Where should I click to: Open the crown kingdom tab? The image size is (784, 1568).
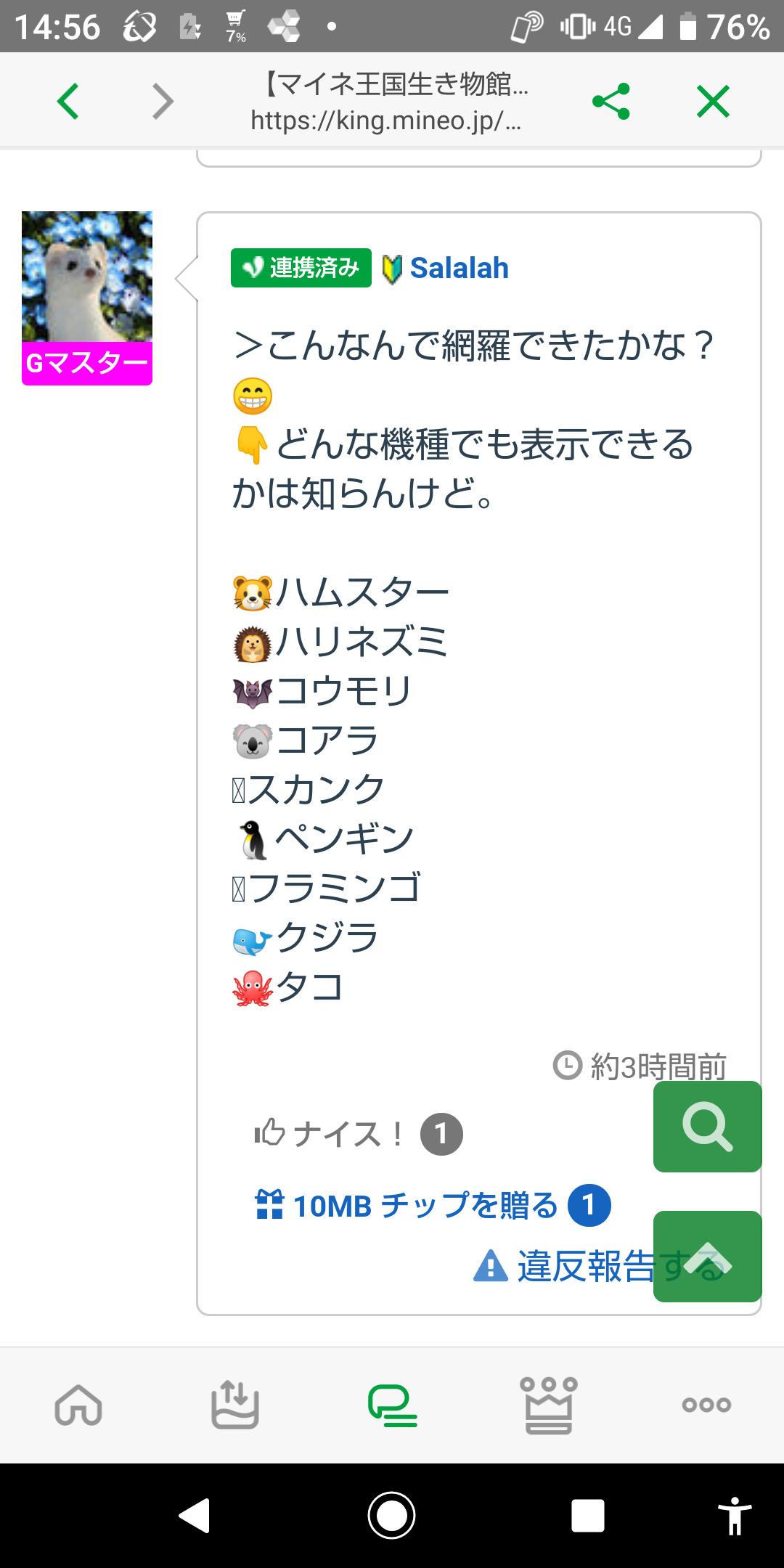(x=549, y=1405)
